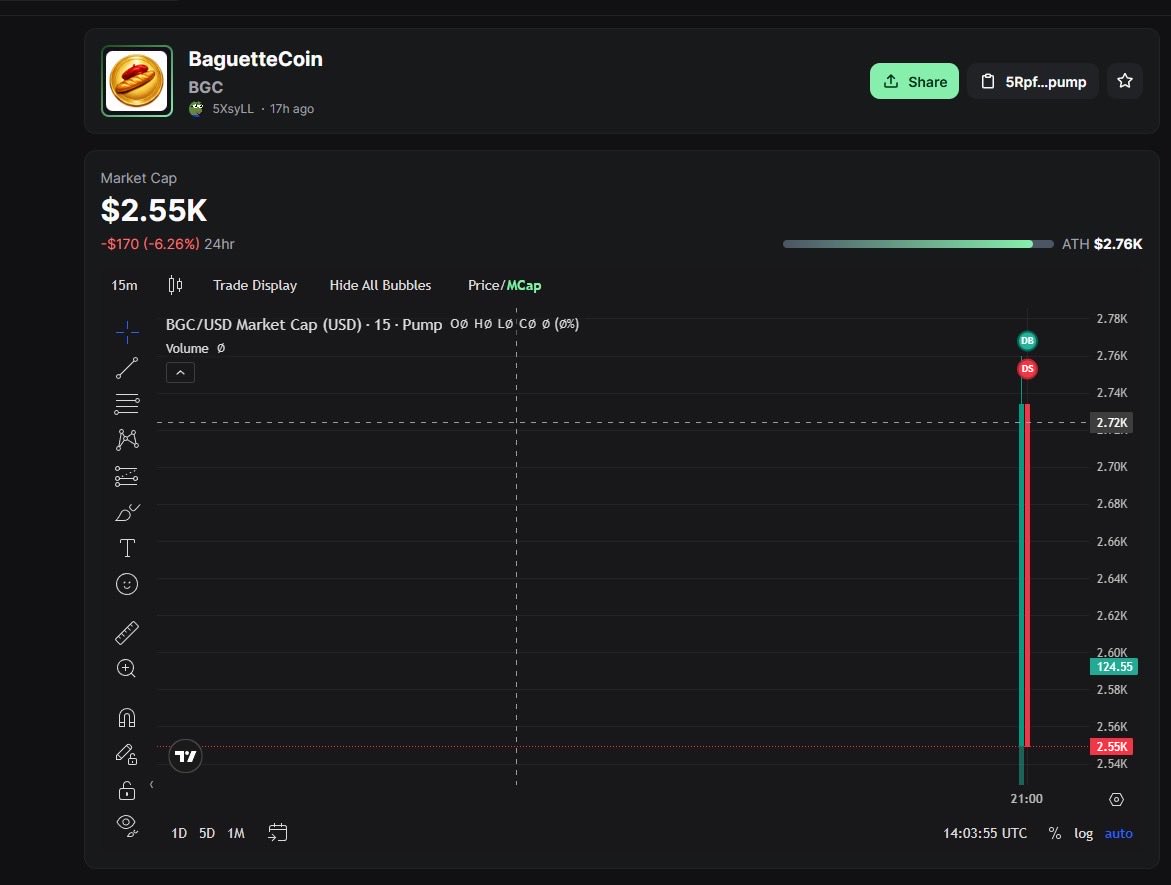Click the $2.55K market cap value

(x=154, y=210)
